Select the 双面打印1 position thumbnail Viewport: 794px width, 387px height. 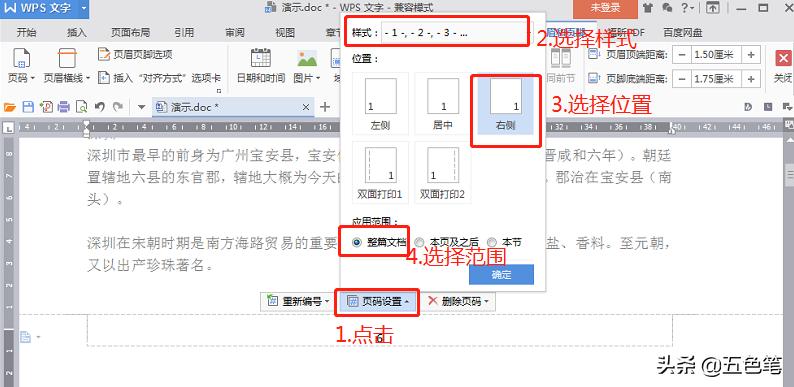click(x=380, y=173)
